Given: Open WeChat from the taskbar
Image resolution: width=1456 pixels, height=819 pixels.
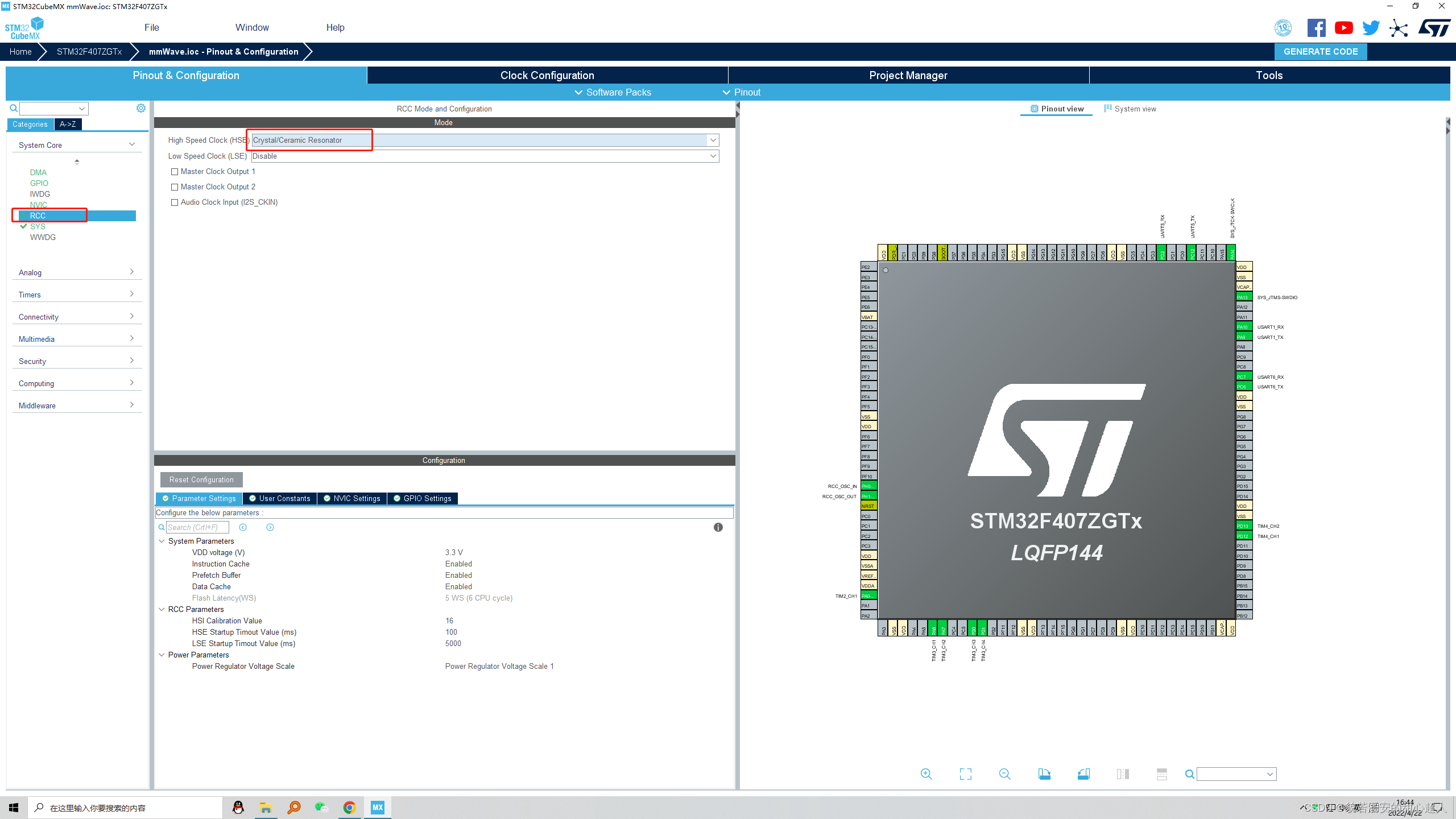Looking at the screenshot, I should [x=321, y=808].
